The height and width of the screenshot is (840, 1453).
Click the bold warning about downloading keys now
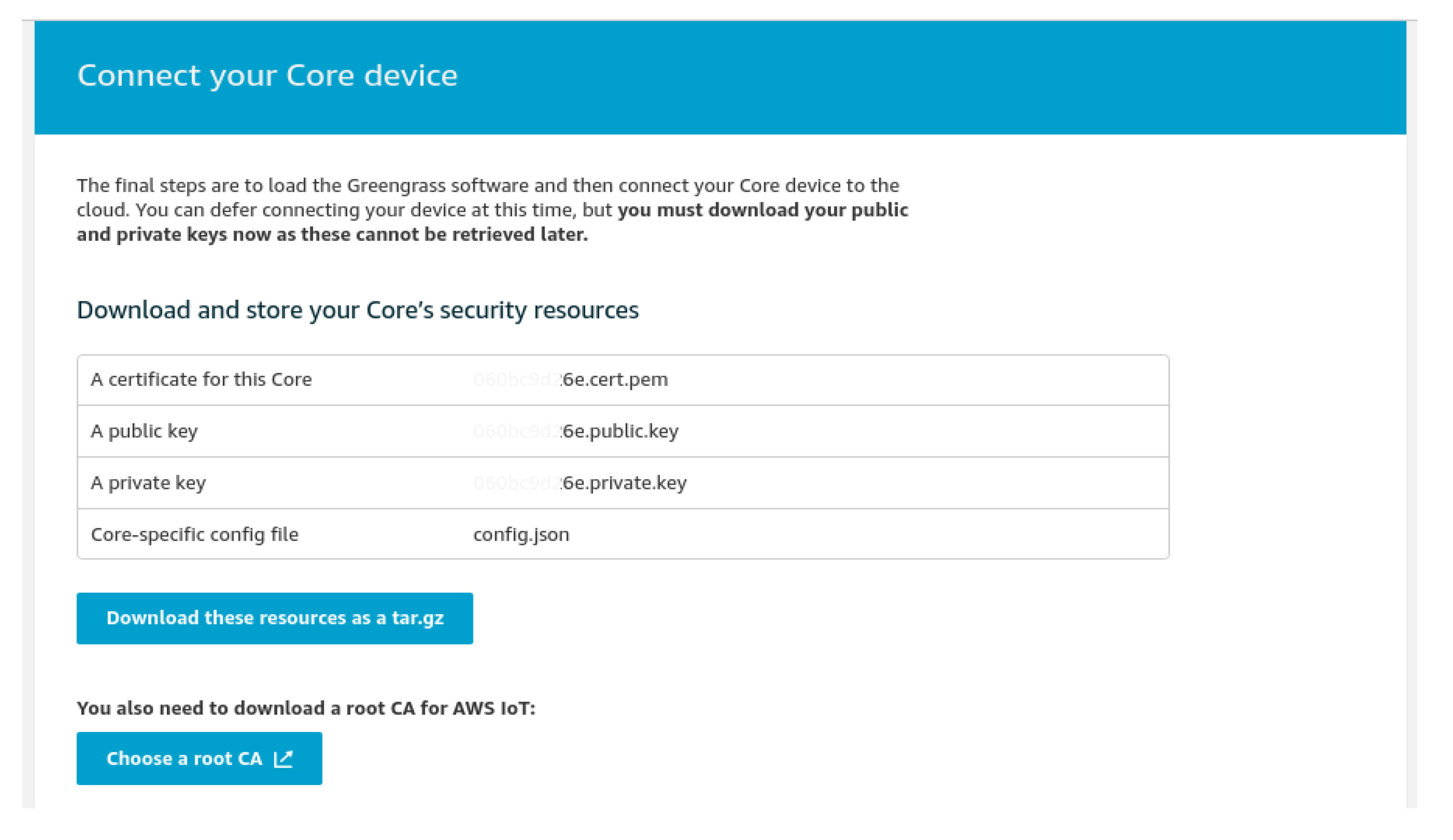(x=332, y=235)
